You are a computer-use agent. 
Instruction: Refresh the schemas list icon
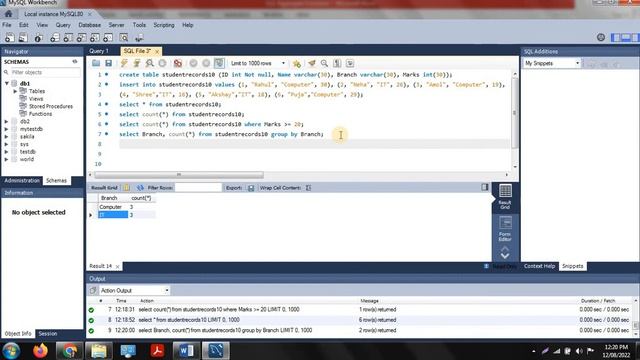tap(75, 62)
